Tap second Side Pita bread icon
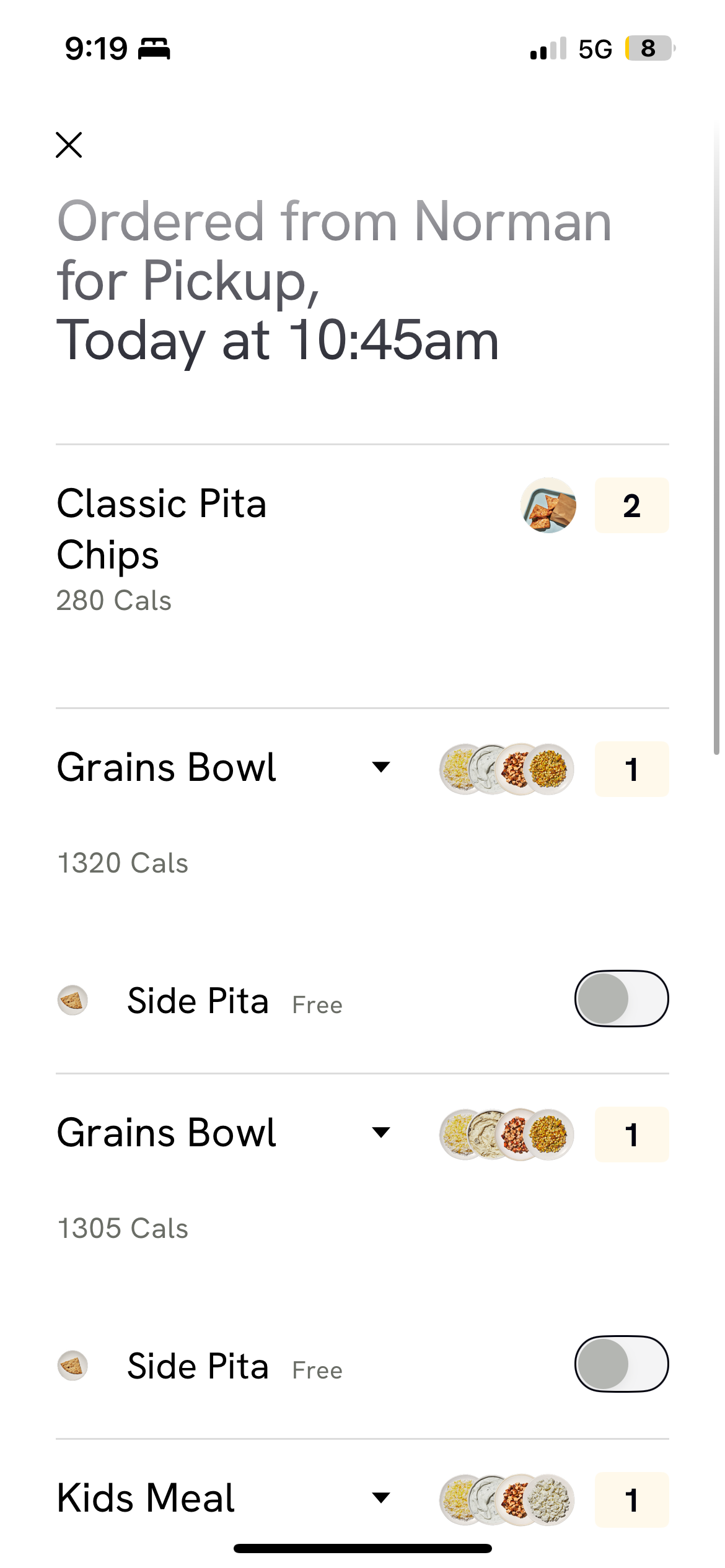Image resolution: width=725 pixels, height=1568 pixels. pyautogui.click(x=72, y=1365)
